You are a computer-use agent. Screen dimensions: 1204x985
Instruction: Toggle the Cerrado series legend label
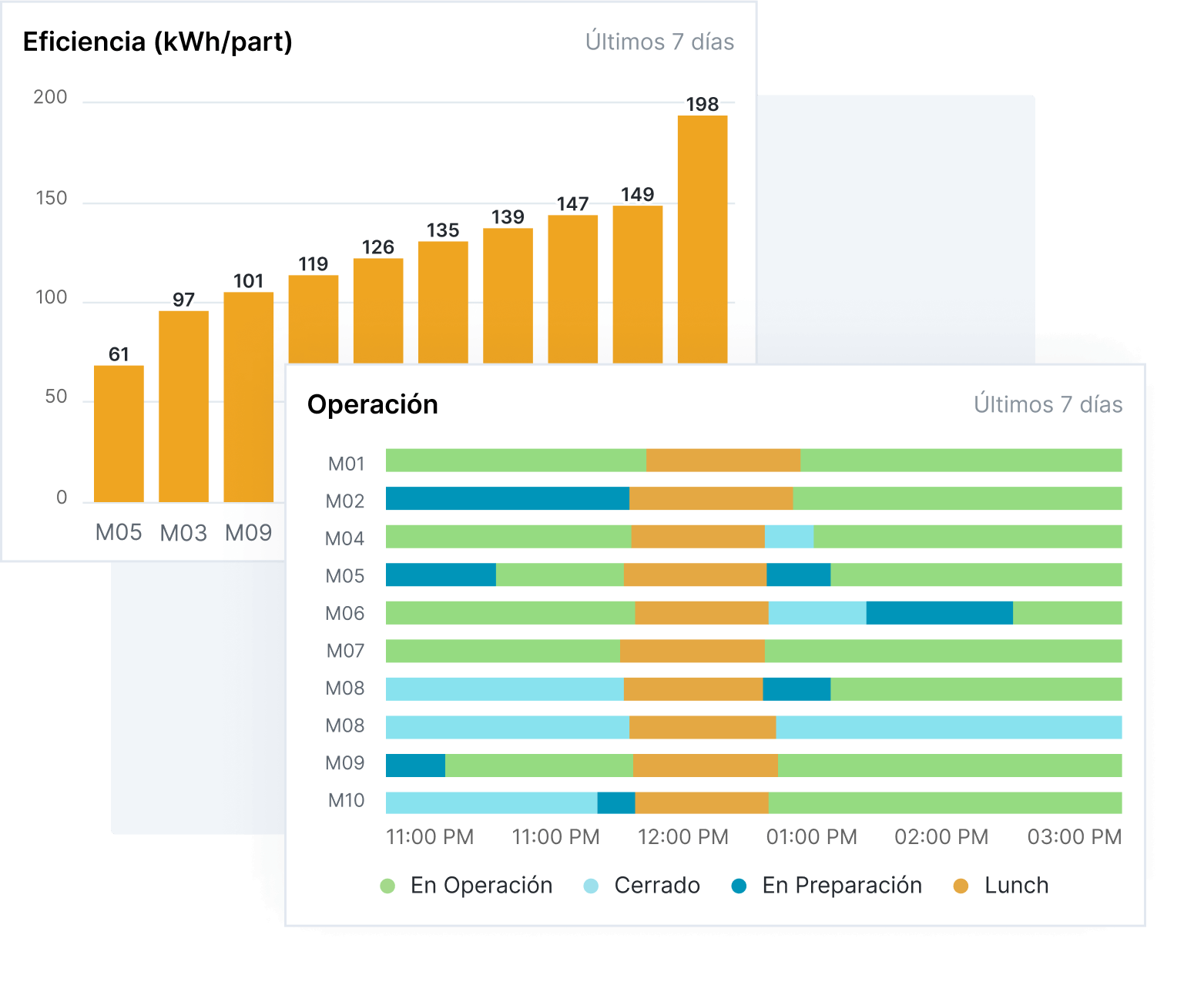(656, 886)
